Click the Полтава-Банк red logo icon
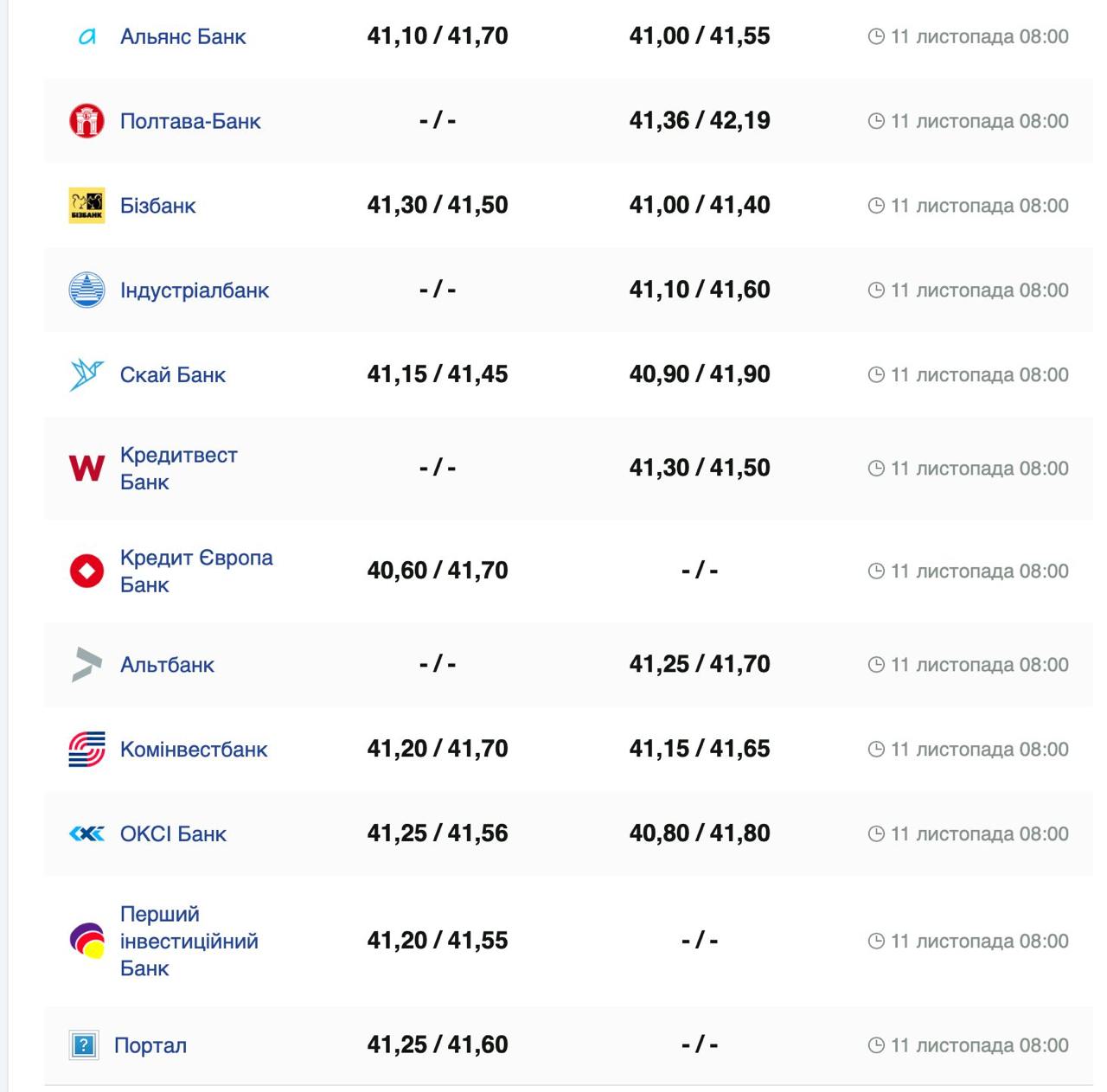 [x=86, y=121]
